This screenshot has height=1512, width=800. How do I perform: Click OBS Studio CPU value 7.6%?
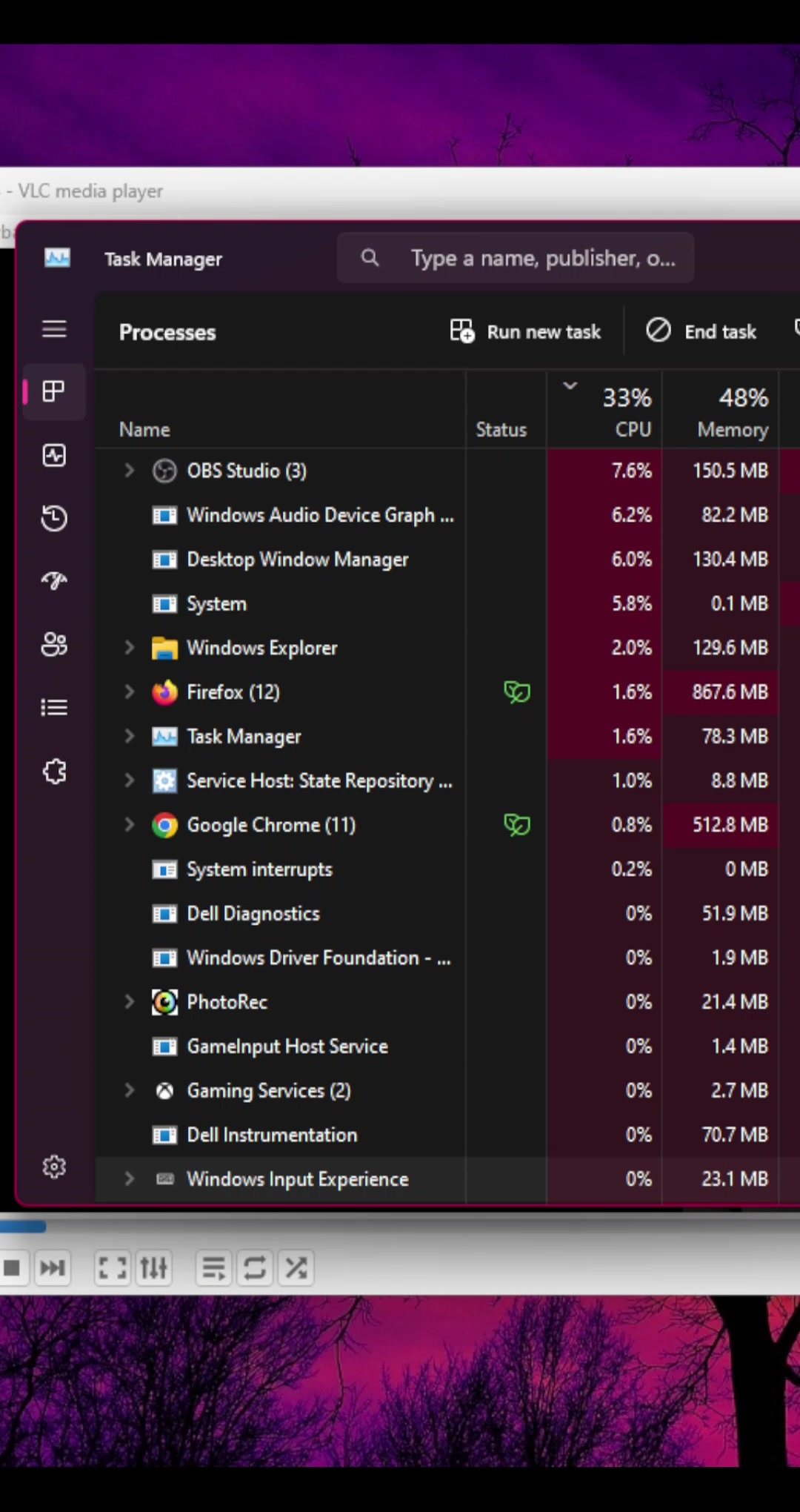(631, 471)
